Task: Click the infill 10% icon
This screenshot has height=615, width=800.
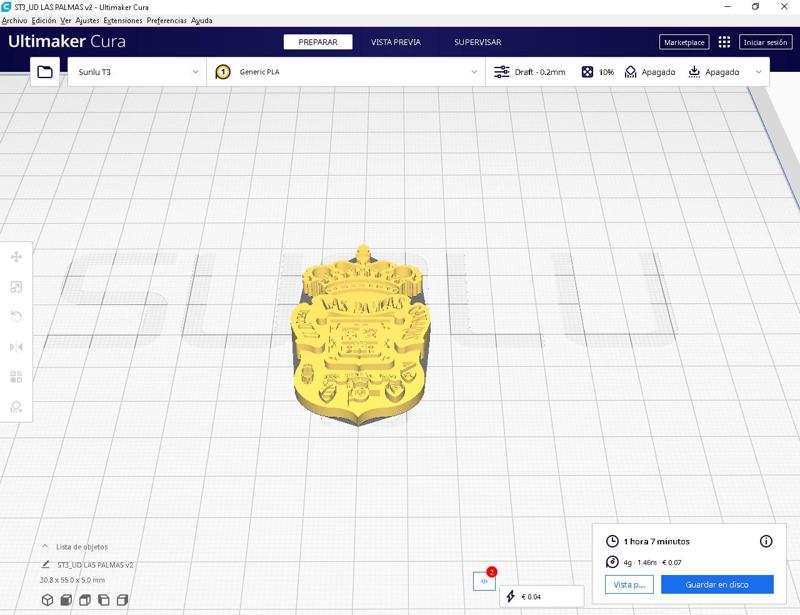Action: (587, 72)
